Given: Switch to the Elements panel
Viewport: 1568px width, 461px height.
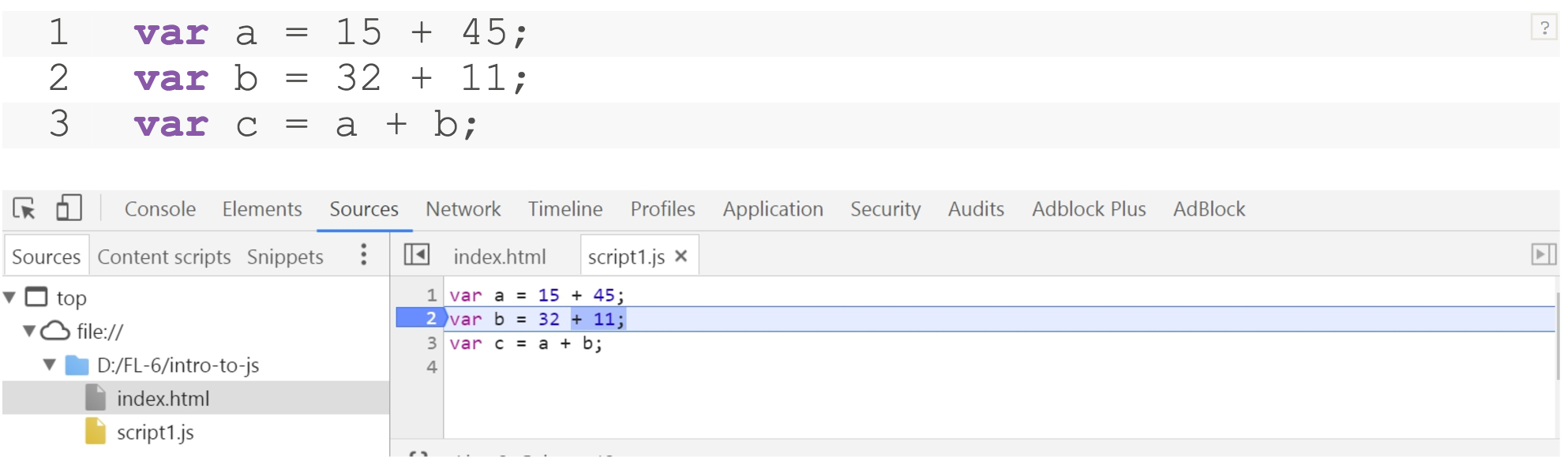Looking at the screenshot, I should click(262, 209).
